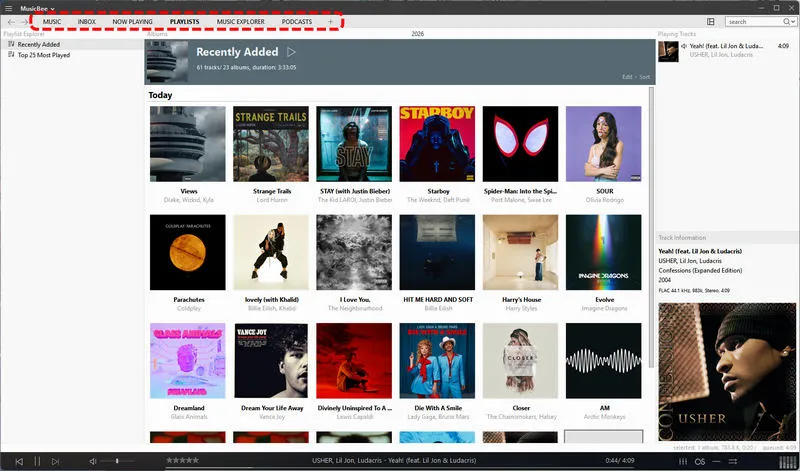
Task: Toggle the repeat mode icon
Action: pos(716,461)
